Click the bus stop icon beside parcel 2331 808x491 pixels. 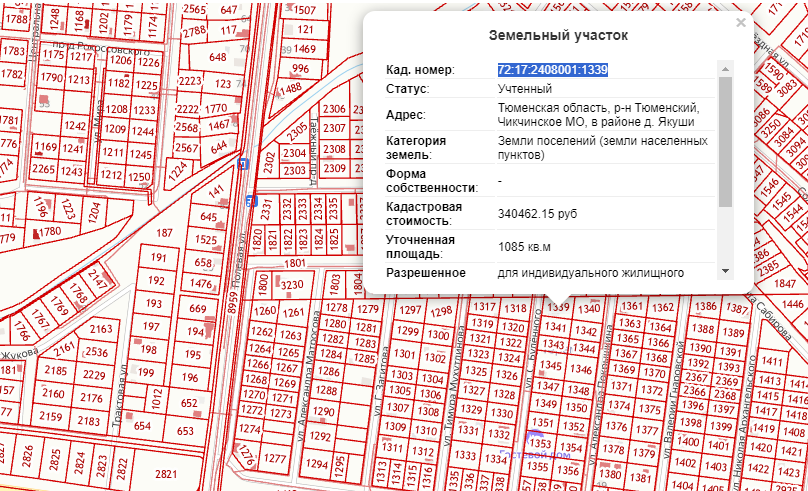point(251,201)
